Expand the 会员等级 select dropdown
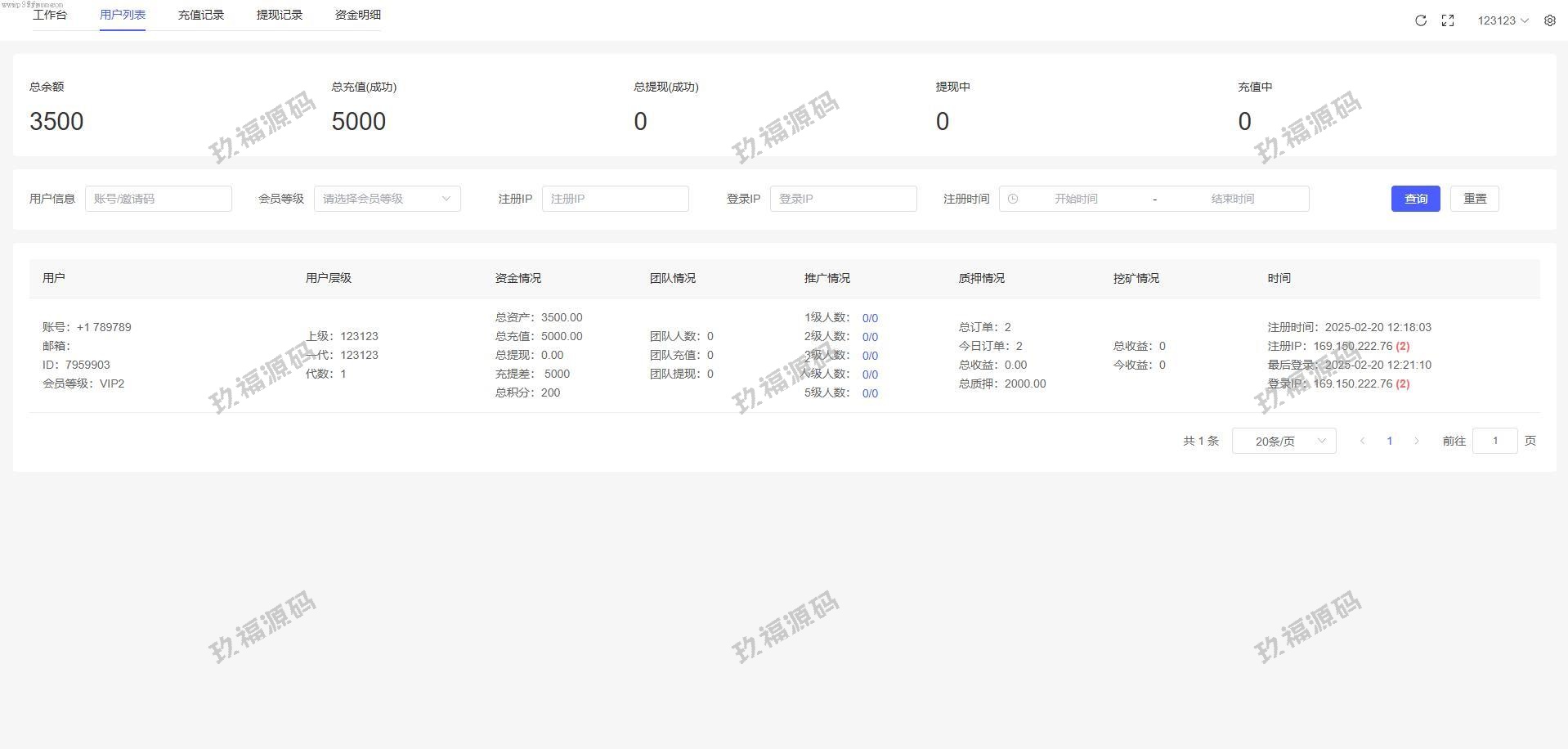The width and height of the screenshot is (1568, 749). click(x=387, y=199)
